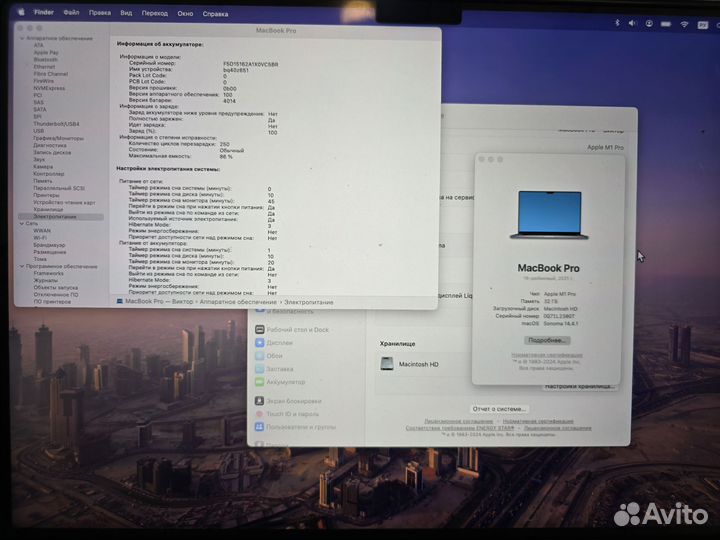The width and height of the screenshot is (720, 540).
Task: Click the Macintosh HD drive icon
Action: (387, 364)
